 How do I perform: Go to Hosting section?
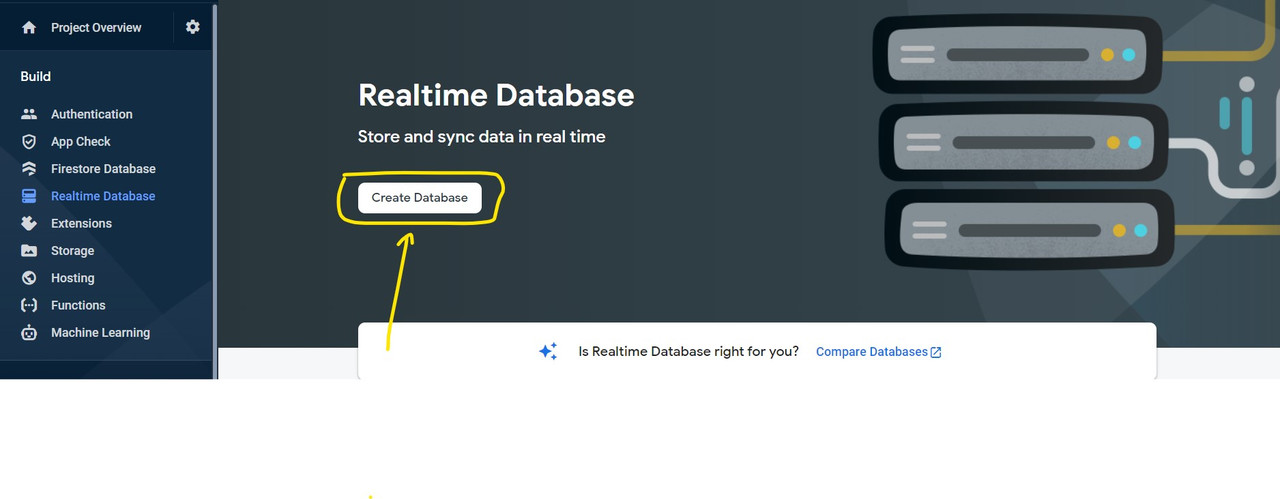pyautogui.click(x=73, y=278)
